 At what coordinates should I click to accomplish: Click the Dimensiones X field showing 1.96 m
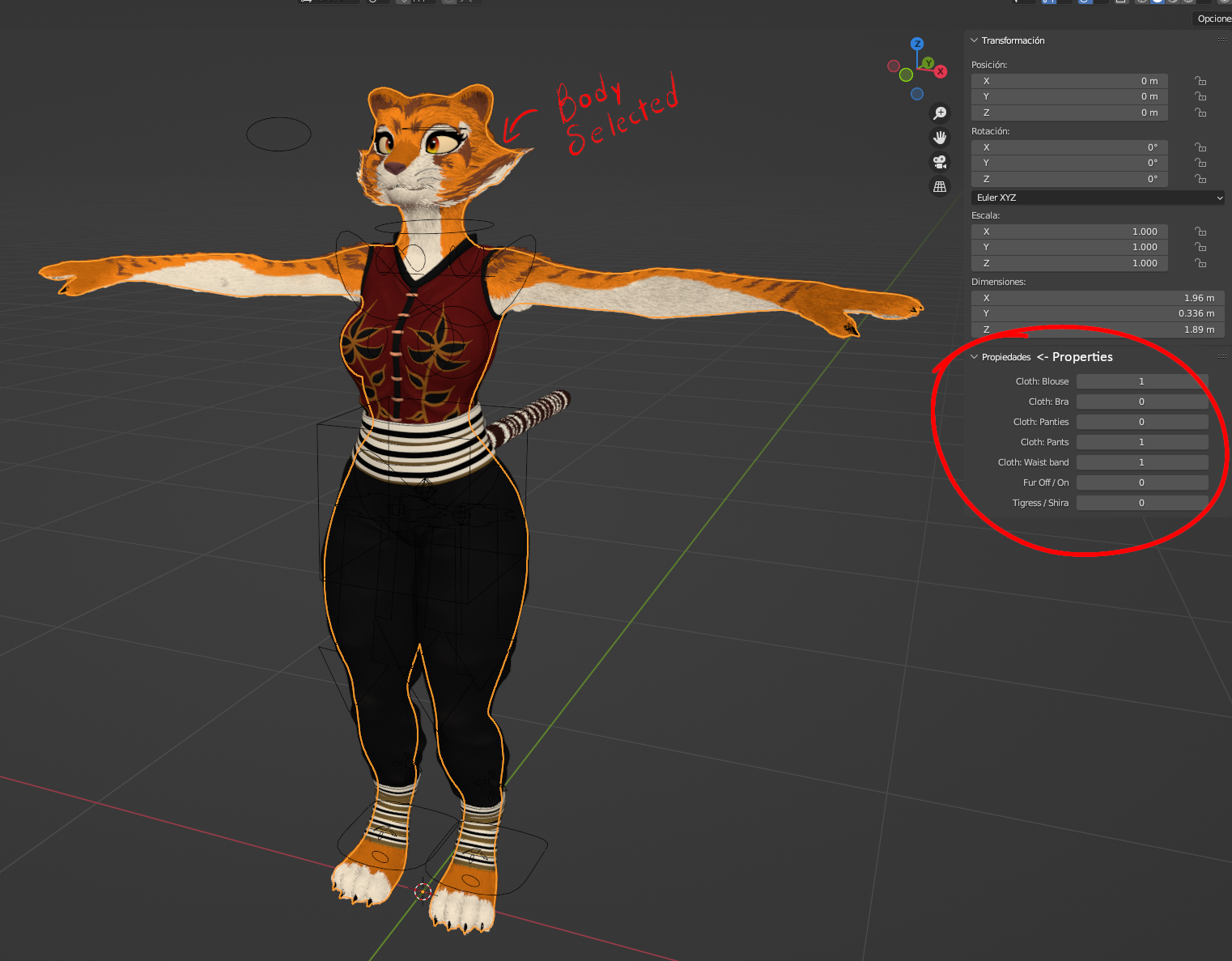point(1098,298)
